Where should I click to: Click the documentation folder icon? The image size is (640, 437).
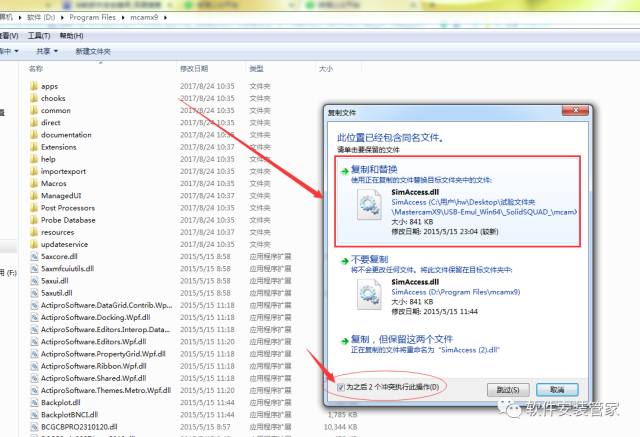click(x=34, y=135)
